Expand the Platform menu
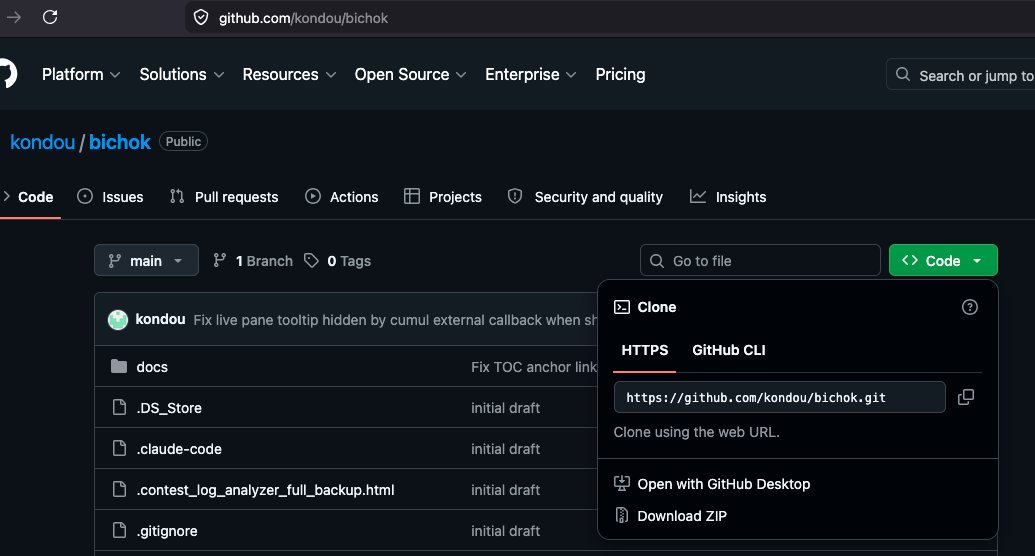This screenshot has height=556, width=1035. pyautogui.click(x=81, y=75)
